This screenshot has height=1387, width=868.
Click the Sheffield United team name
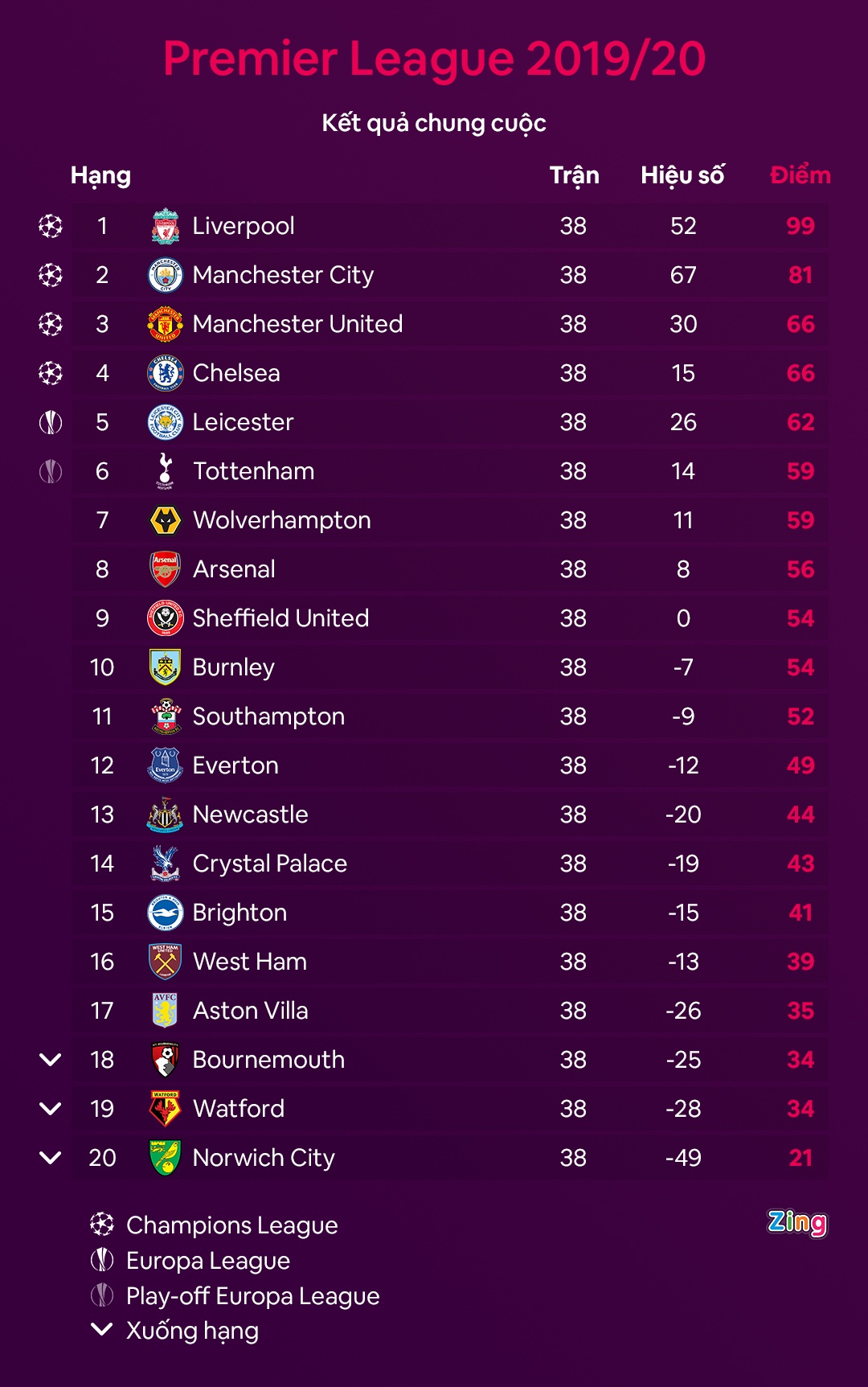coord(280,618)
